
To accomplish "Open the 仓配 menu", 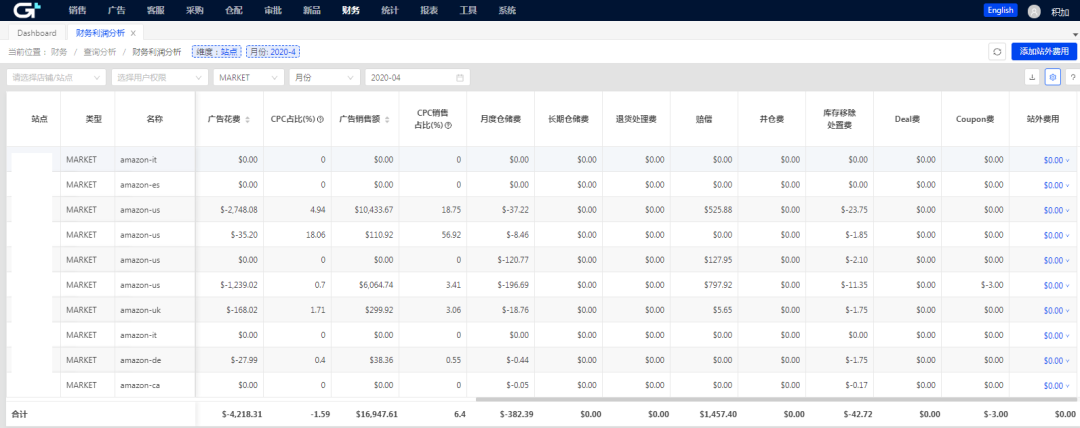I will [233, 10].
